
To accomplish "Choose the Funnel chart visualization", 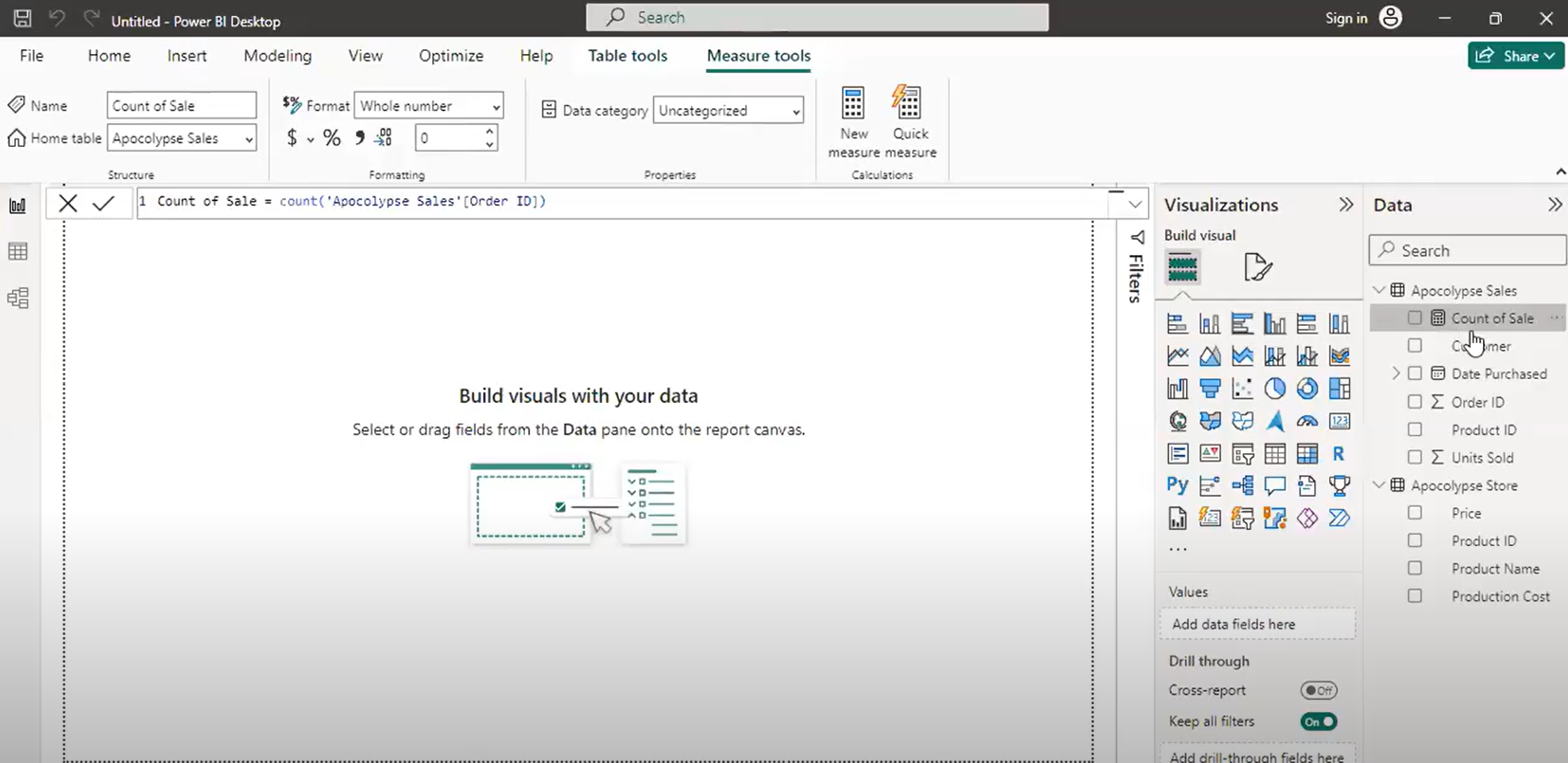I will pos(1211,389).
